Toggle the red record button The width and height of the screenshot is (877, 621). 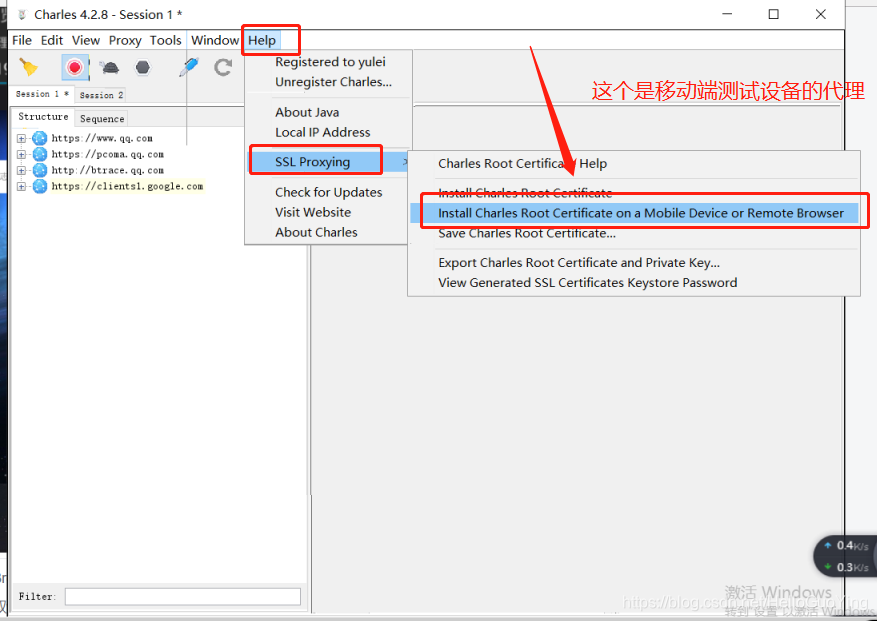pyautogui.click(x=74, y=68)
